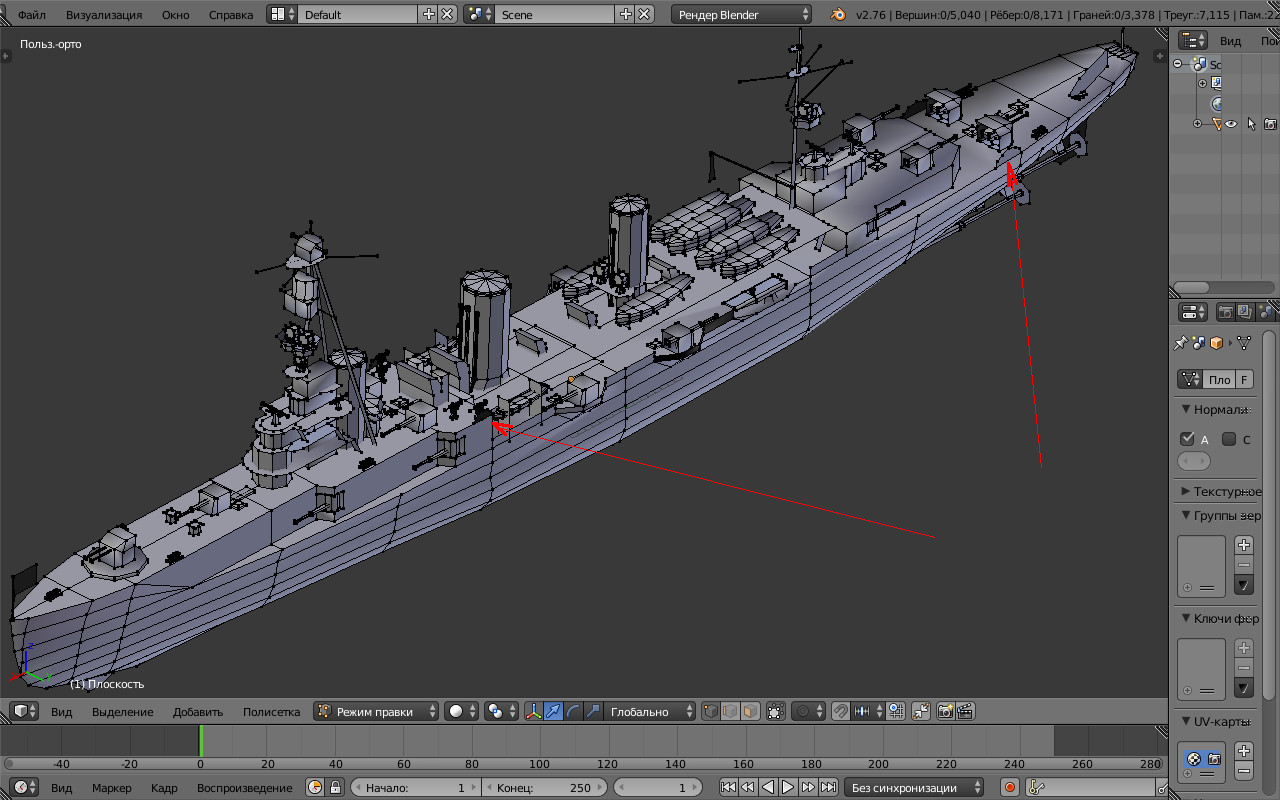Click the pin icon in properties panel
The image size is (1280, 800).
(x=1180, y=343)
